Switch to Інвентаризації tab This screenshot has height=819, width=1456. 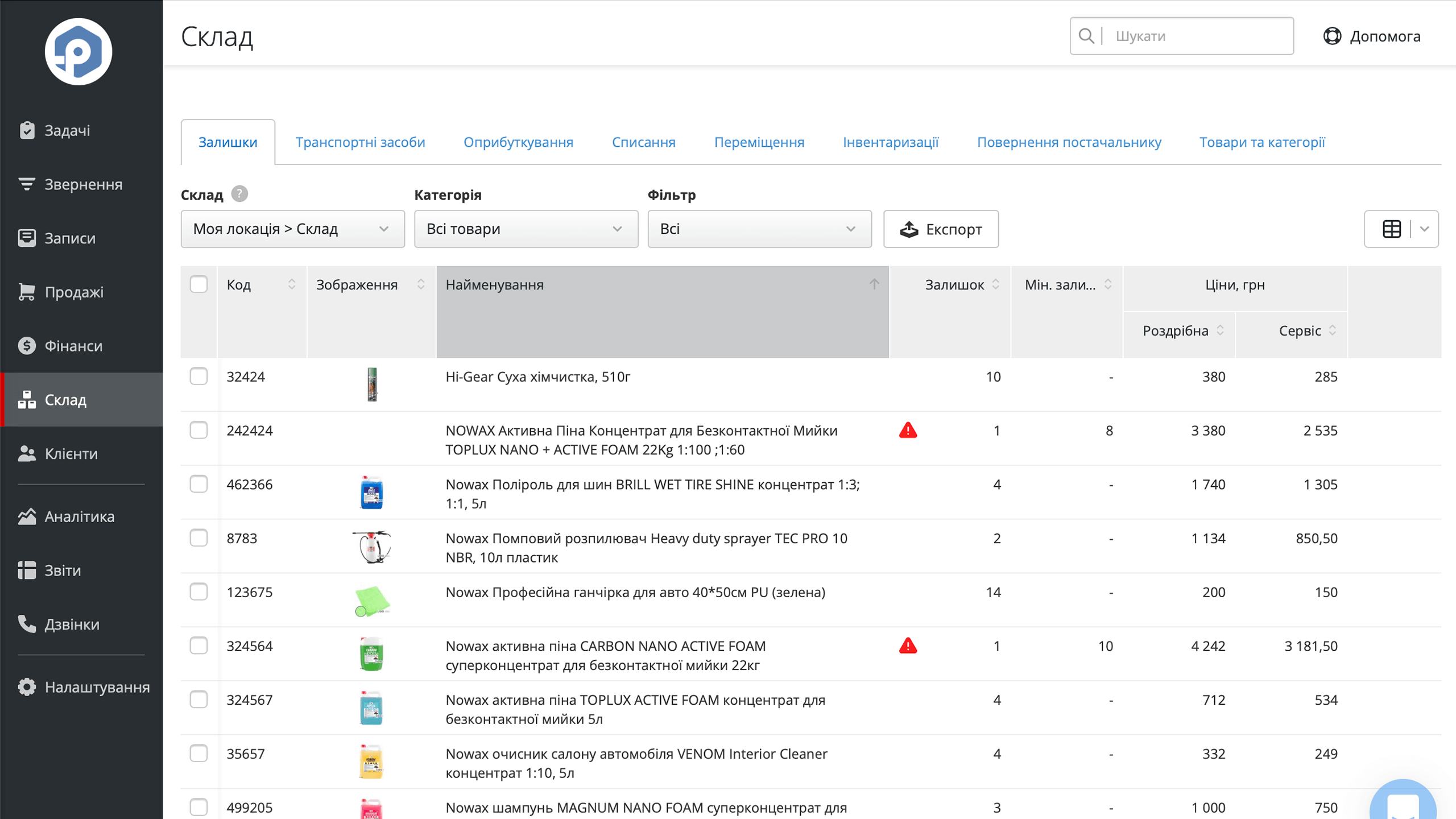coord(891,142)
